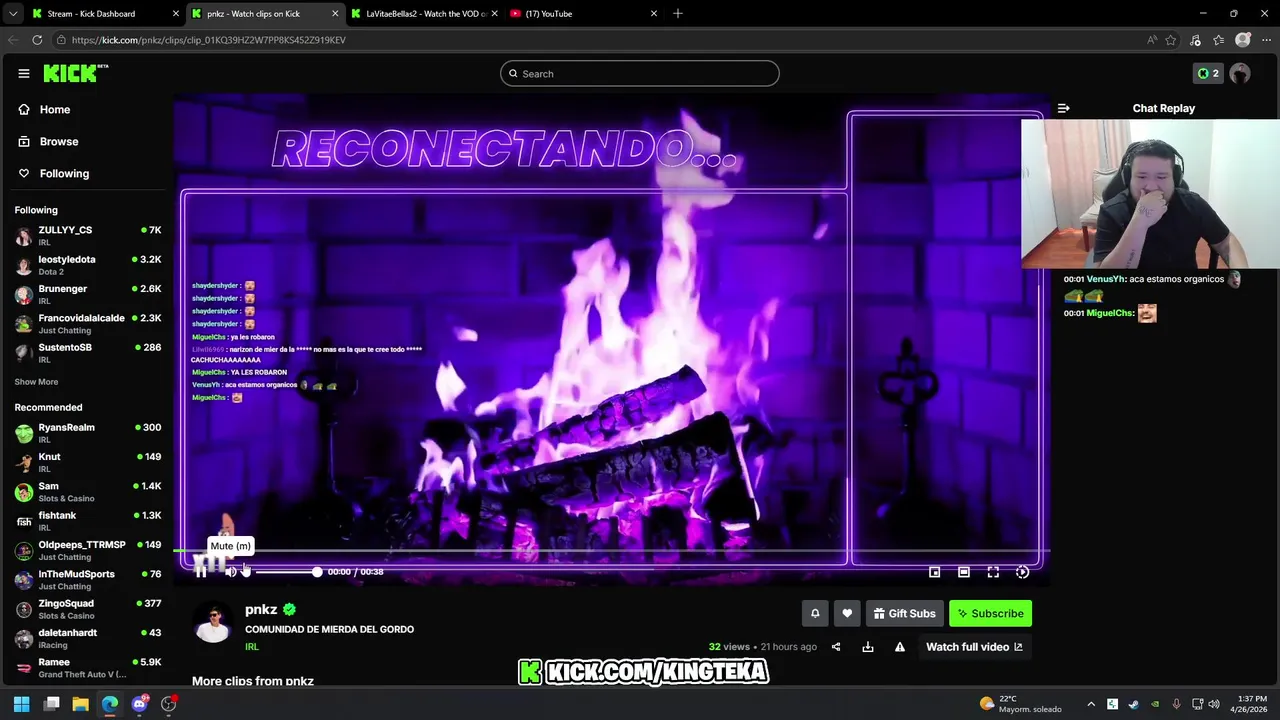
Task: Open a new browser tab
Action: coord(678,14)
